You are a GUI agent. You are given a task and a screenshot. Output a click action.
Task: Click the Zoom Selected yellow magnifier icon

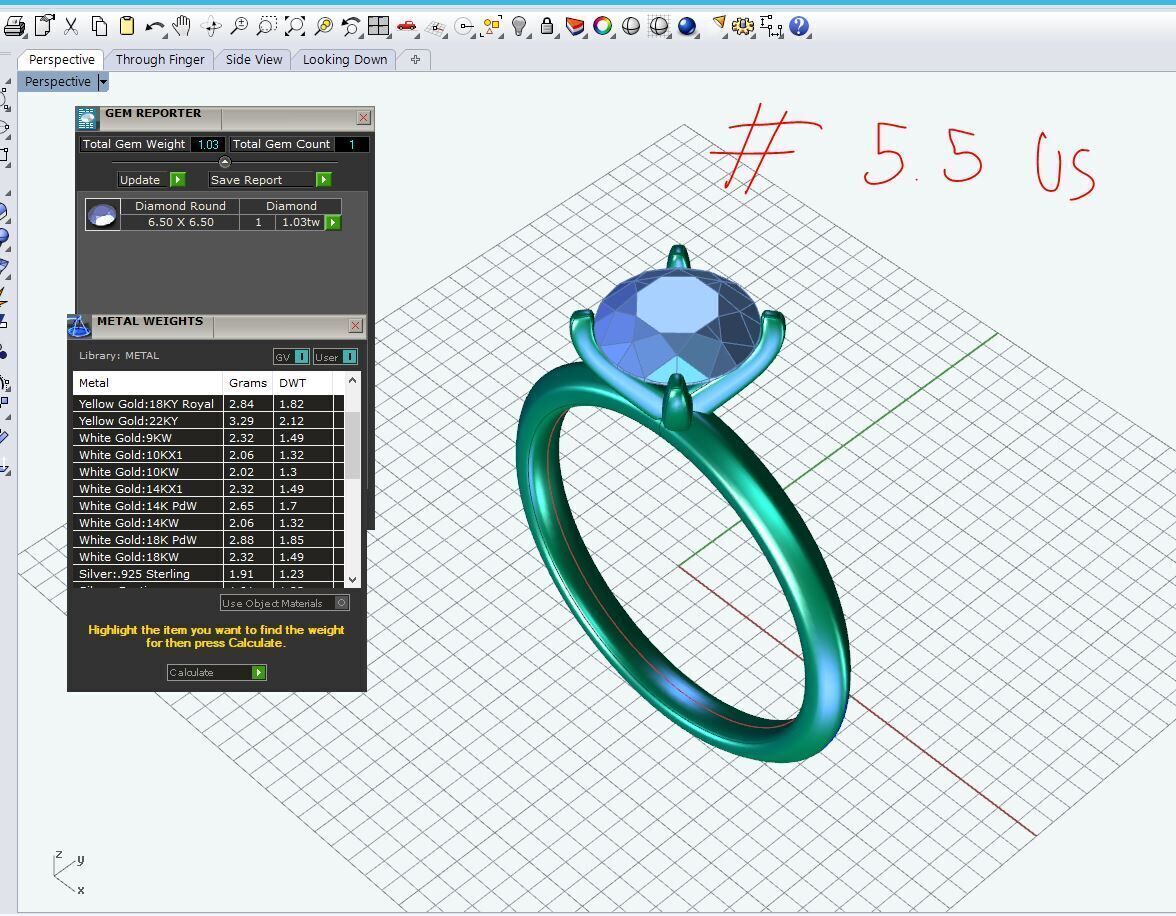point(323,27)
